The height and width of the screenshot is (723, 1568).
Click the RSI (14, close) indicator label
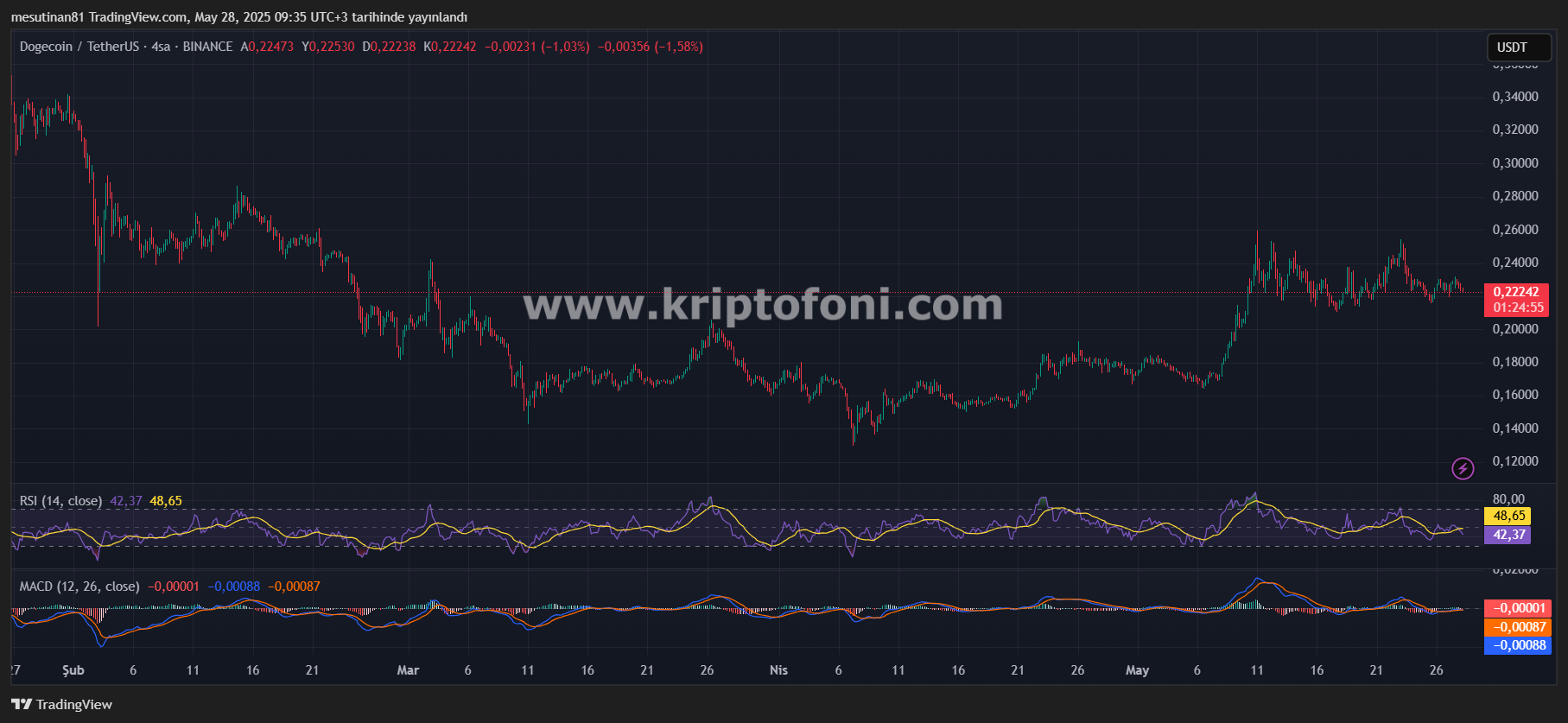coord(60,501)
